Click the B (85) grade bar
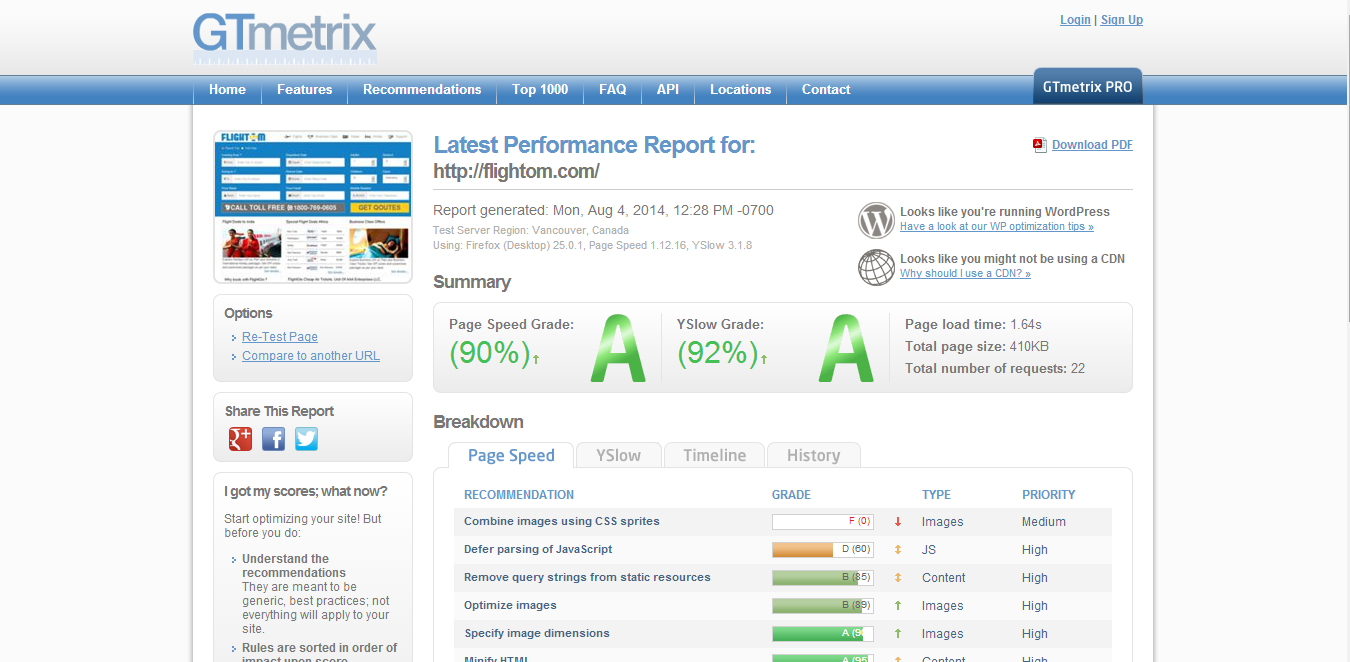1350x662 pixels. click(823, 577)
